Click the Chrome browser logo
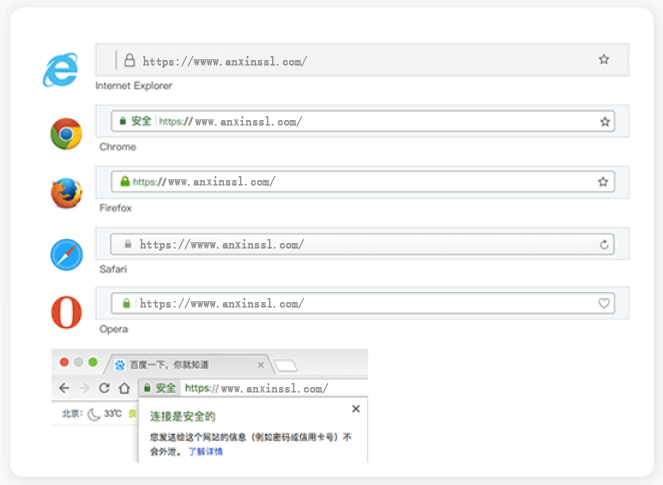 66,134
